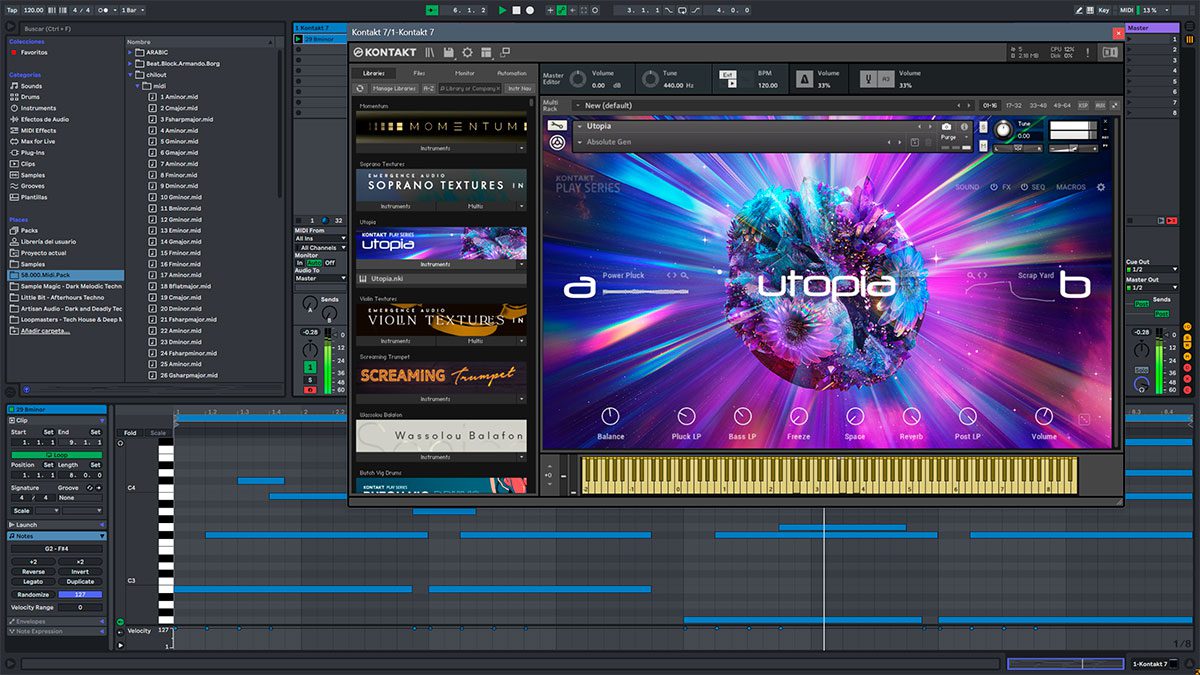Viewport: 1200px width, 675px height.
Task: Click the Utopia instrument wrench icon
Action: point(559,126)
